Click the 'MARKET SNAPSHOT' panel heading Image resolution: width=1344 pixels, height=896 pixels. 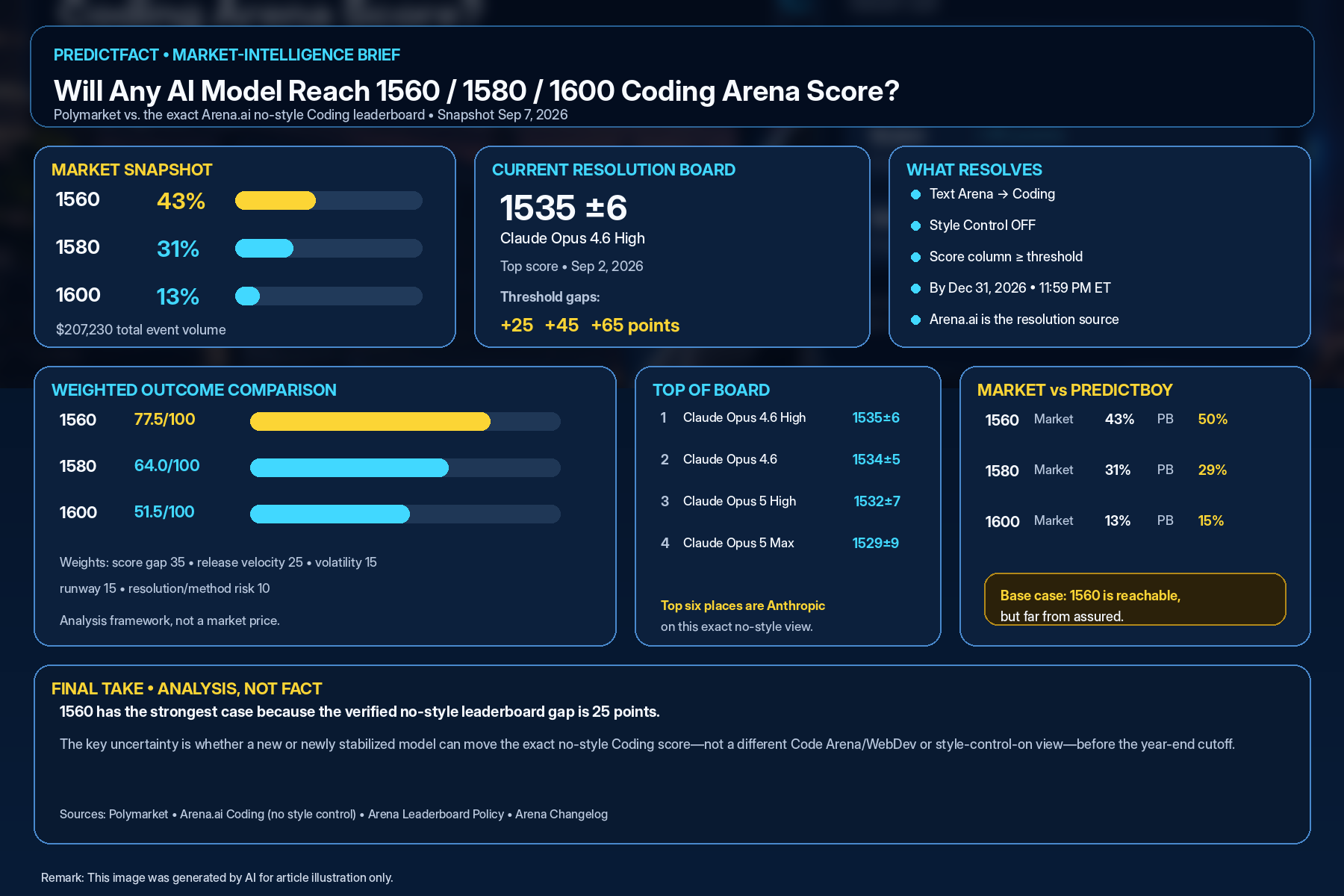click(x=132, y=170)
